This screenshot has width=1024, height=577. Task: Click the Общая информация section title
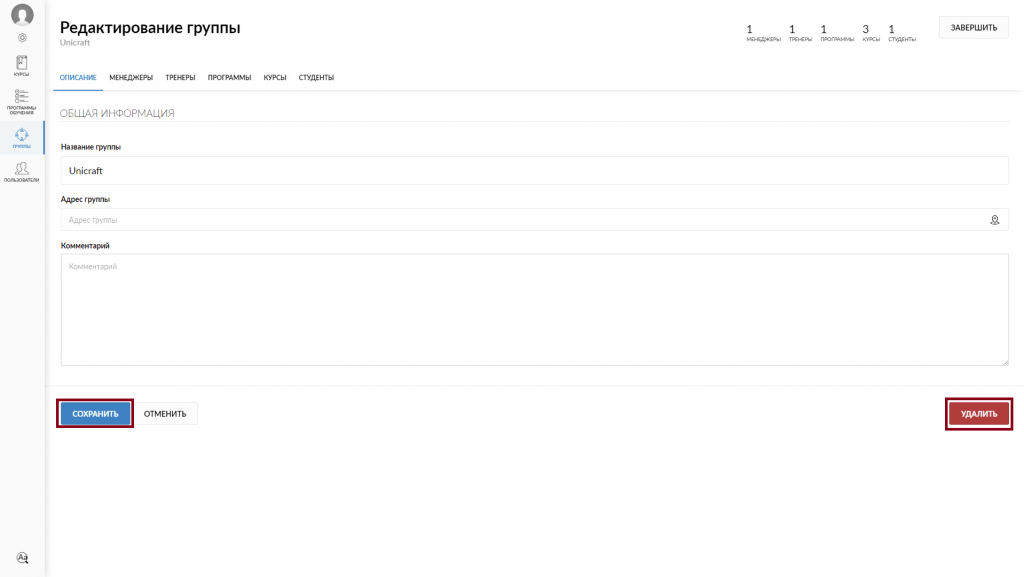tap(117, 113)
